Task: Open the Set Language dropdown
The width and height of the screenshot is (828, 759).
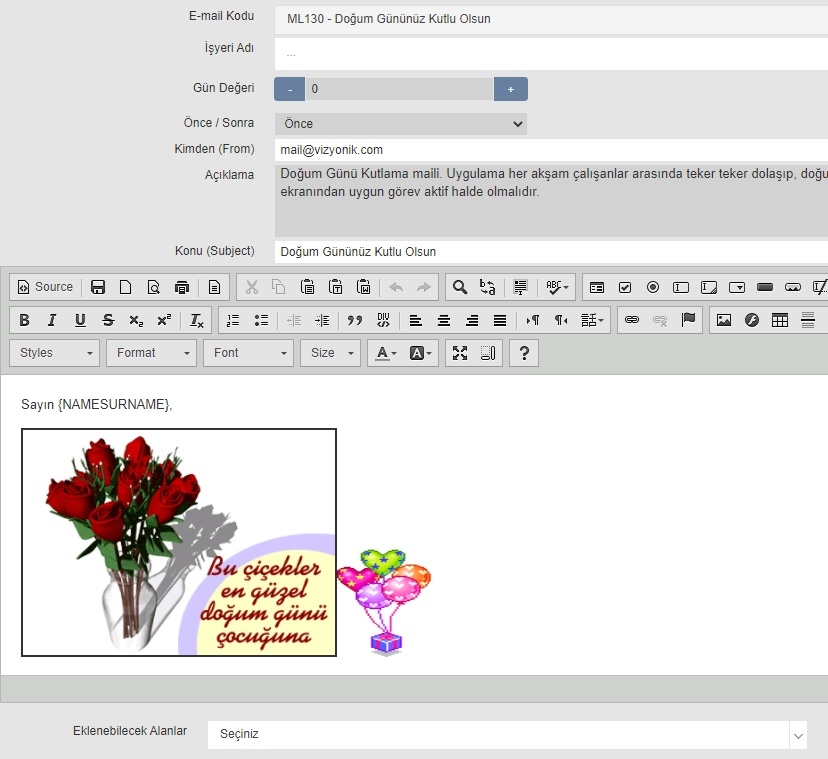Action: (x=592, y=320)
